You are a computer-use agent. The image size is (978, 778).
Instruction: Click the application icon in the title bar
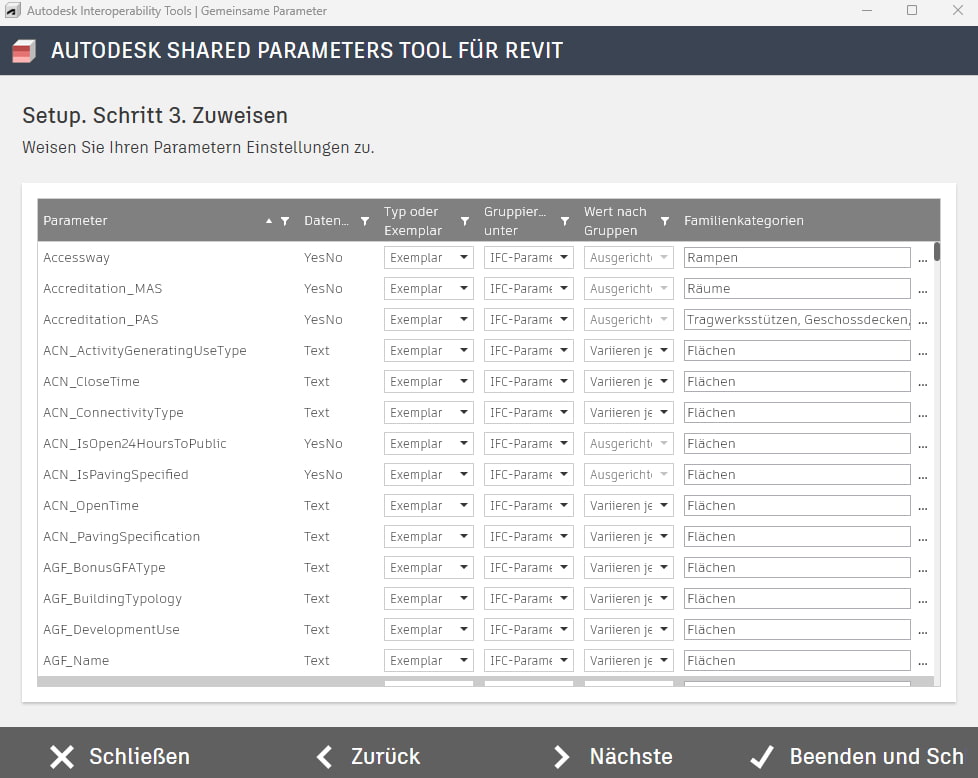[12, 11]
